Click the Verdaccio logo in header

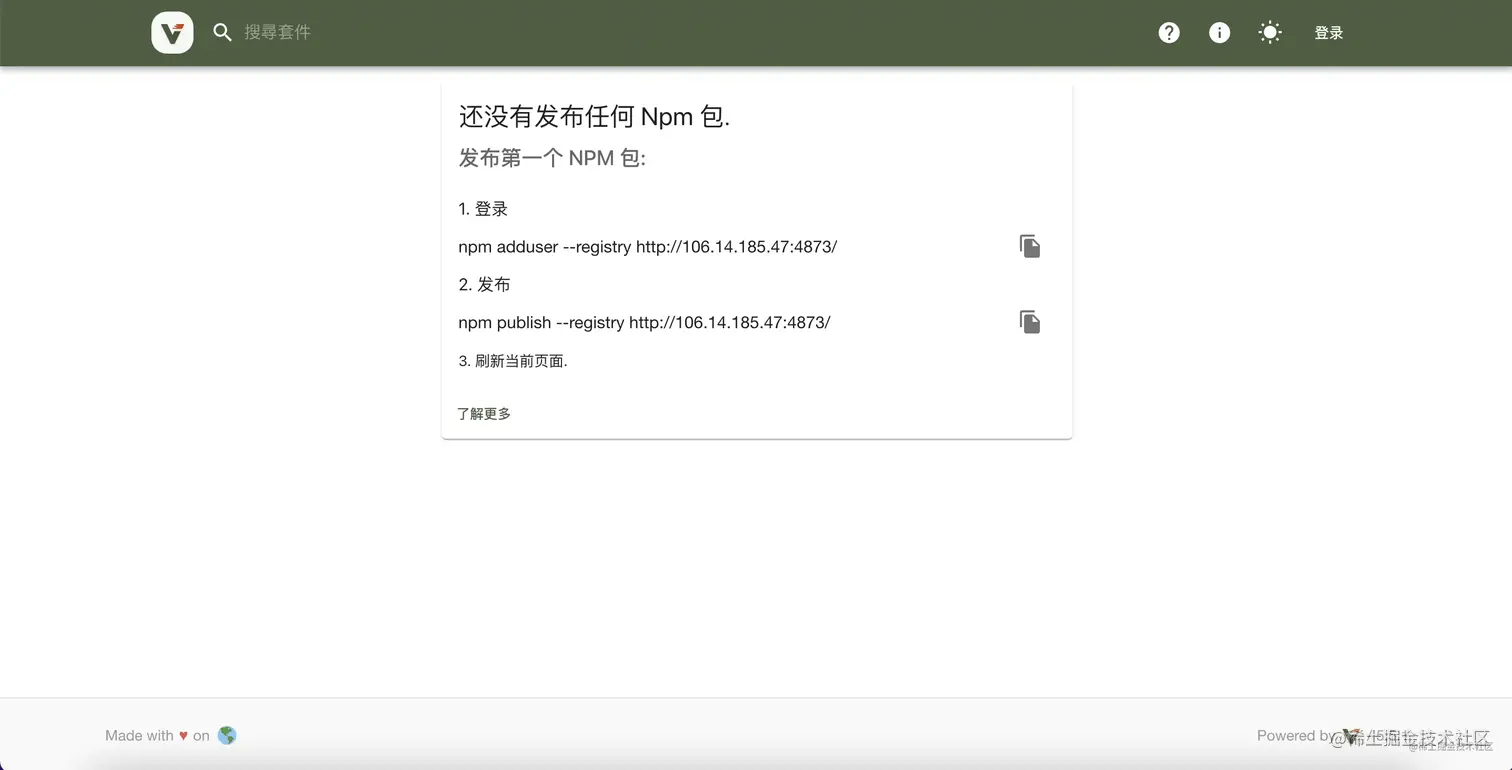pos(172,33)
